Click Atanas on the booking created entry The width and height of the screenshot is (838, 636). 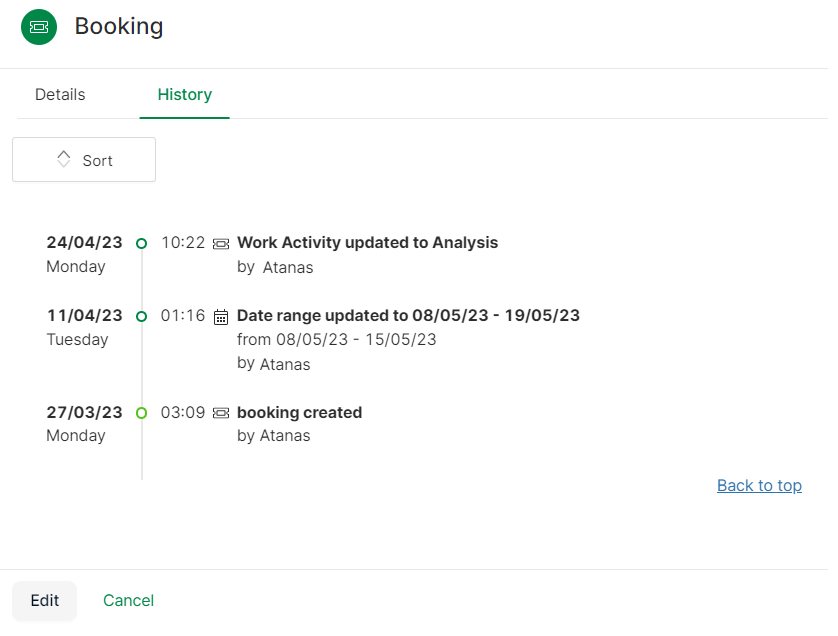(x=285, y=436)
